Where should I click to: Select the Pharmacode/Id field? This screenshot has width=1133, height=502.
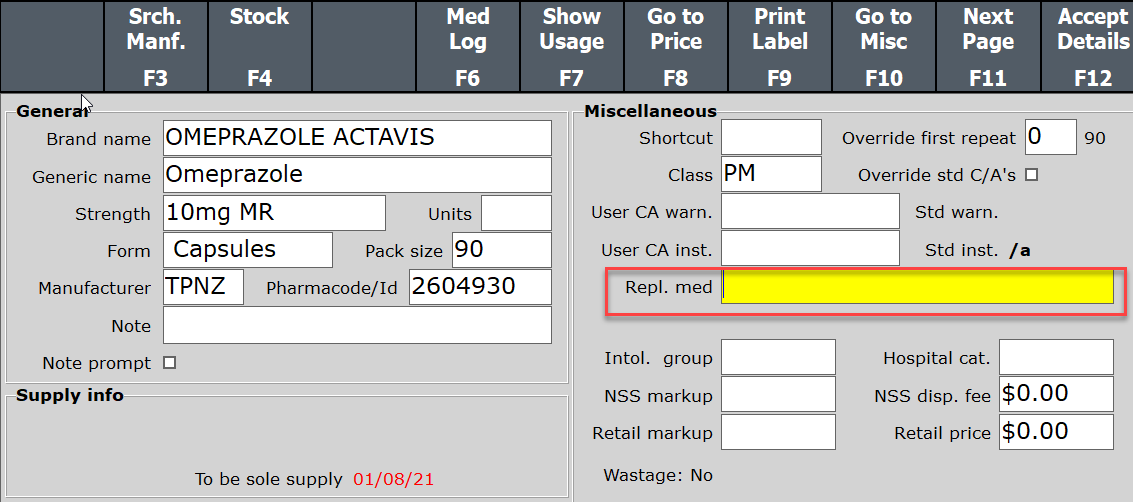click(x=479, y=288)
